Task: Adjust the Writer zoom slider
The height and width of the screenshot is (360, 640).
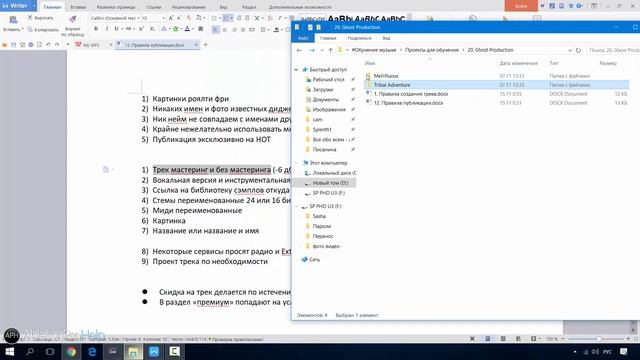Action: pyautogui.click(x=598, y=339)
